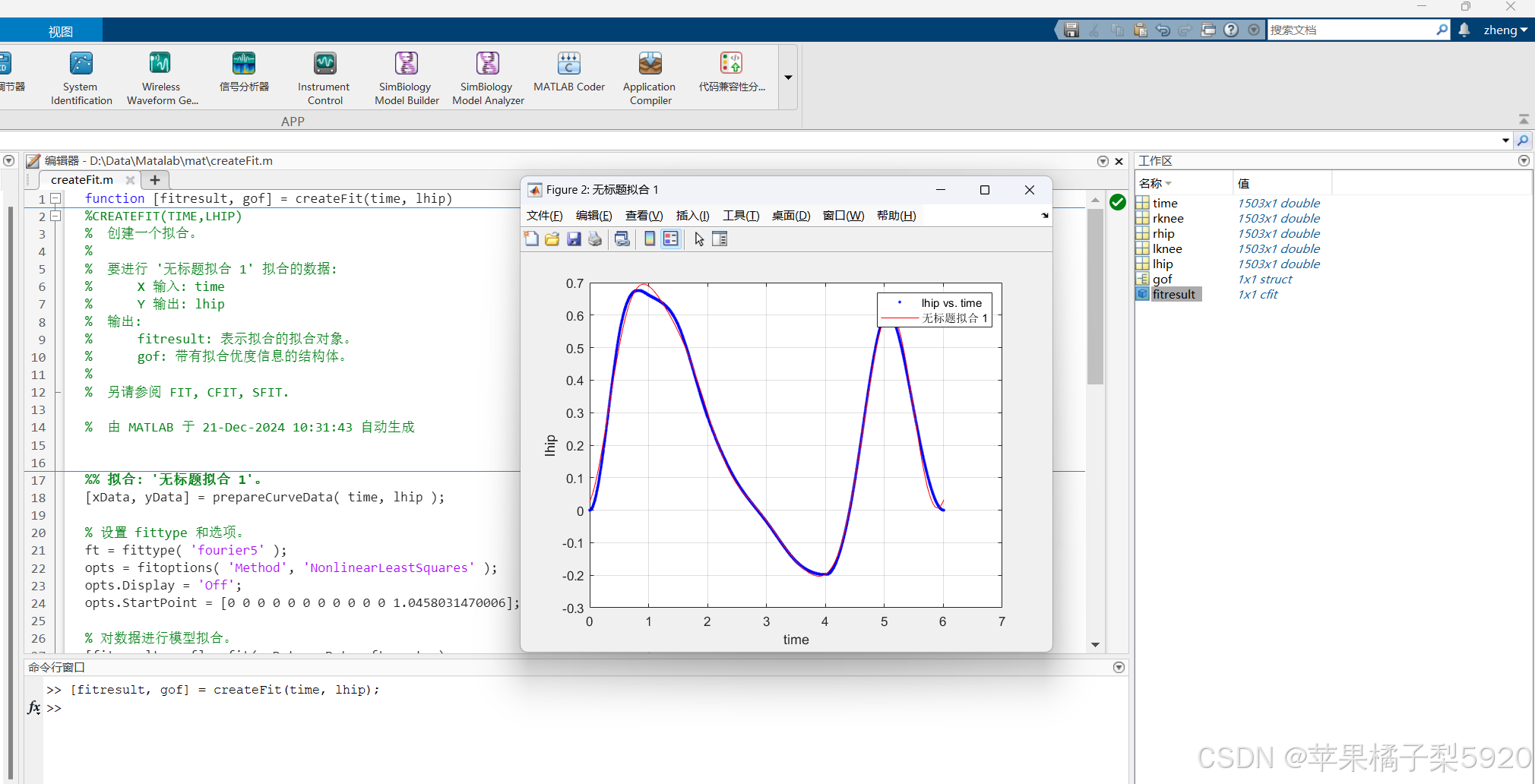Click Print Figure icon in figure toolbar
The width and height of the screenshot is (1535, 784).
click(x=595, y=239)
